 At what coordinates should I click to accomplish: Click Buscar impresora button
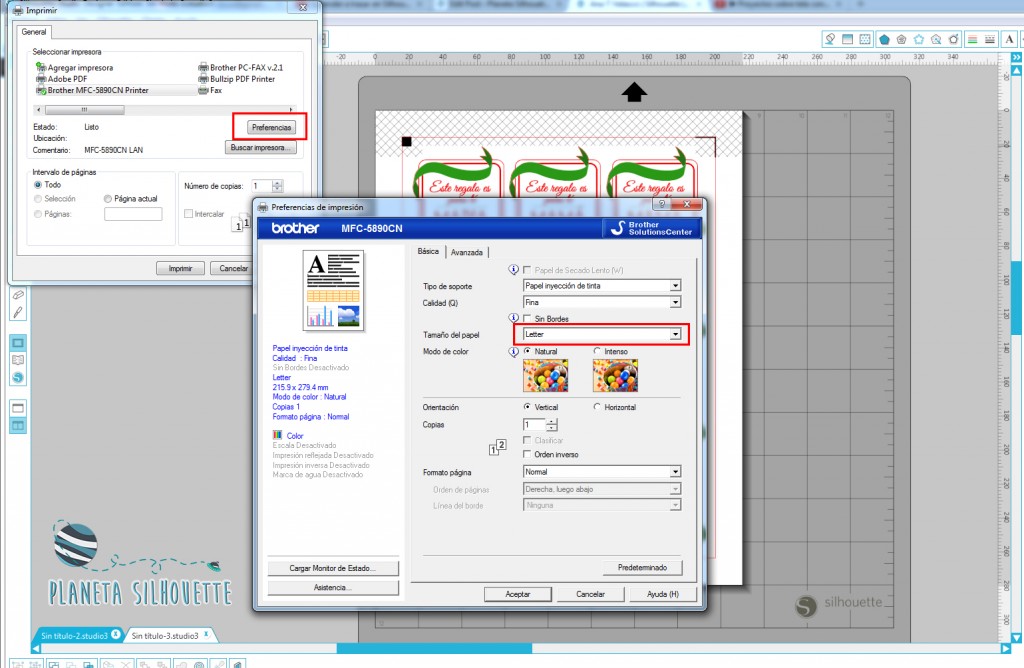point(261,148)
